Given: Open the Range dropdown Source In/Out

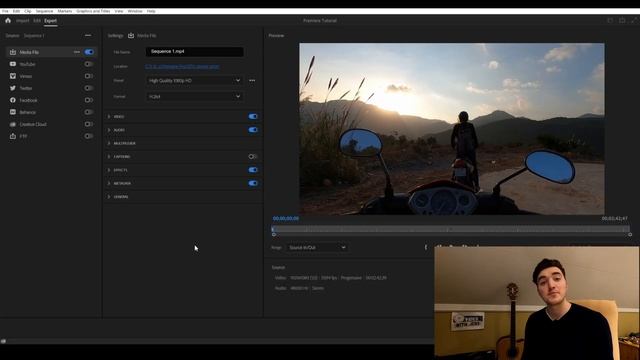Looking at the screenshot, I should point(317,247).
